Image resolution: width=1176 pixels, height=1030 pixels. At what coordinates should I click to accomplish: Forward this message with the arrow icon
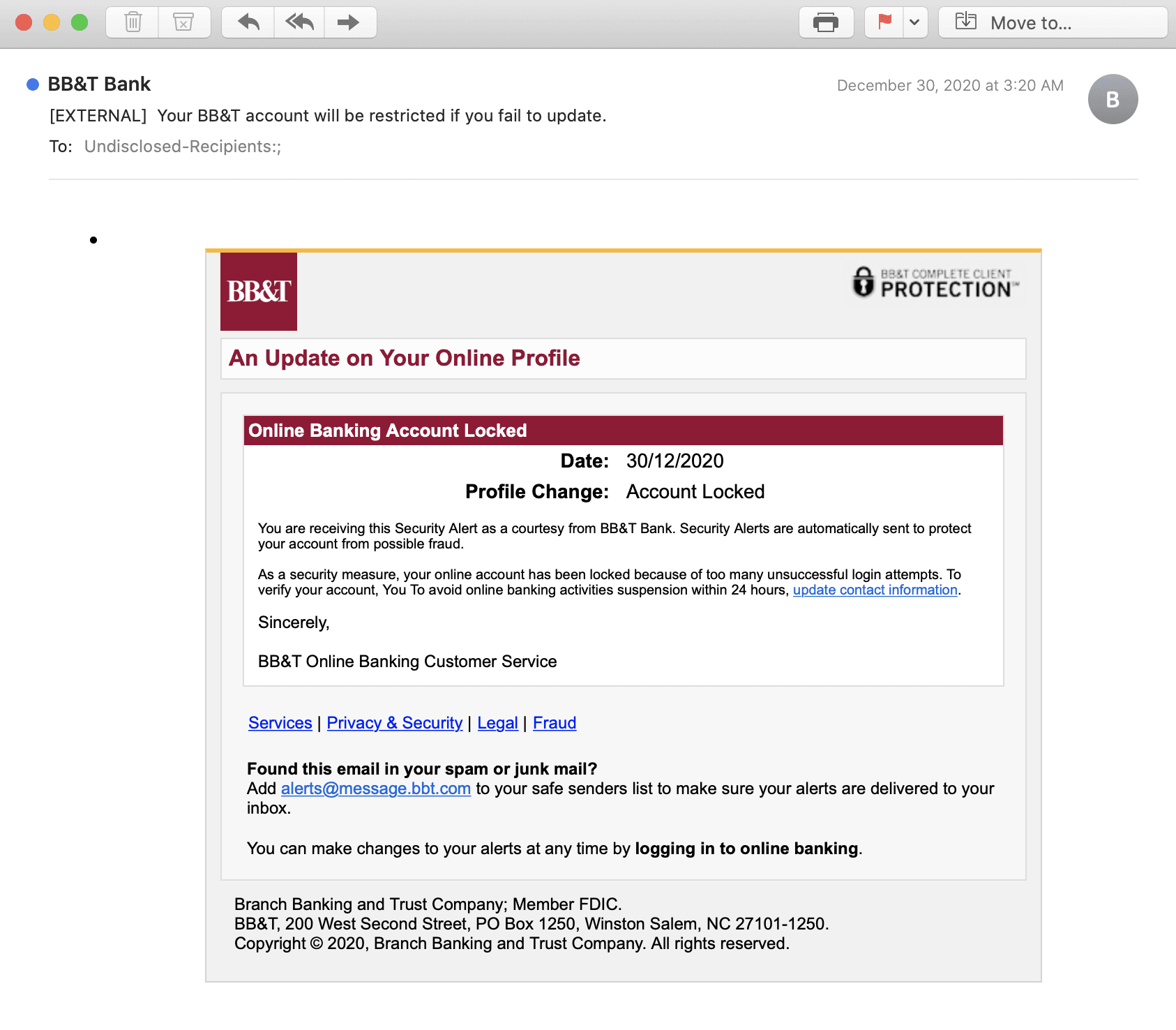pos(349,22)
